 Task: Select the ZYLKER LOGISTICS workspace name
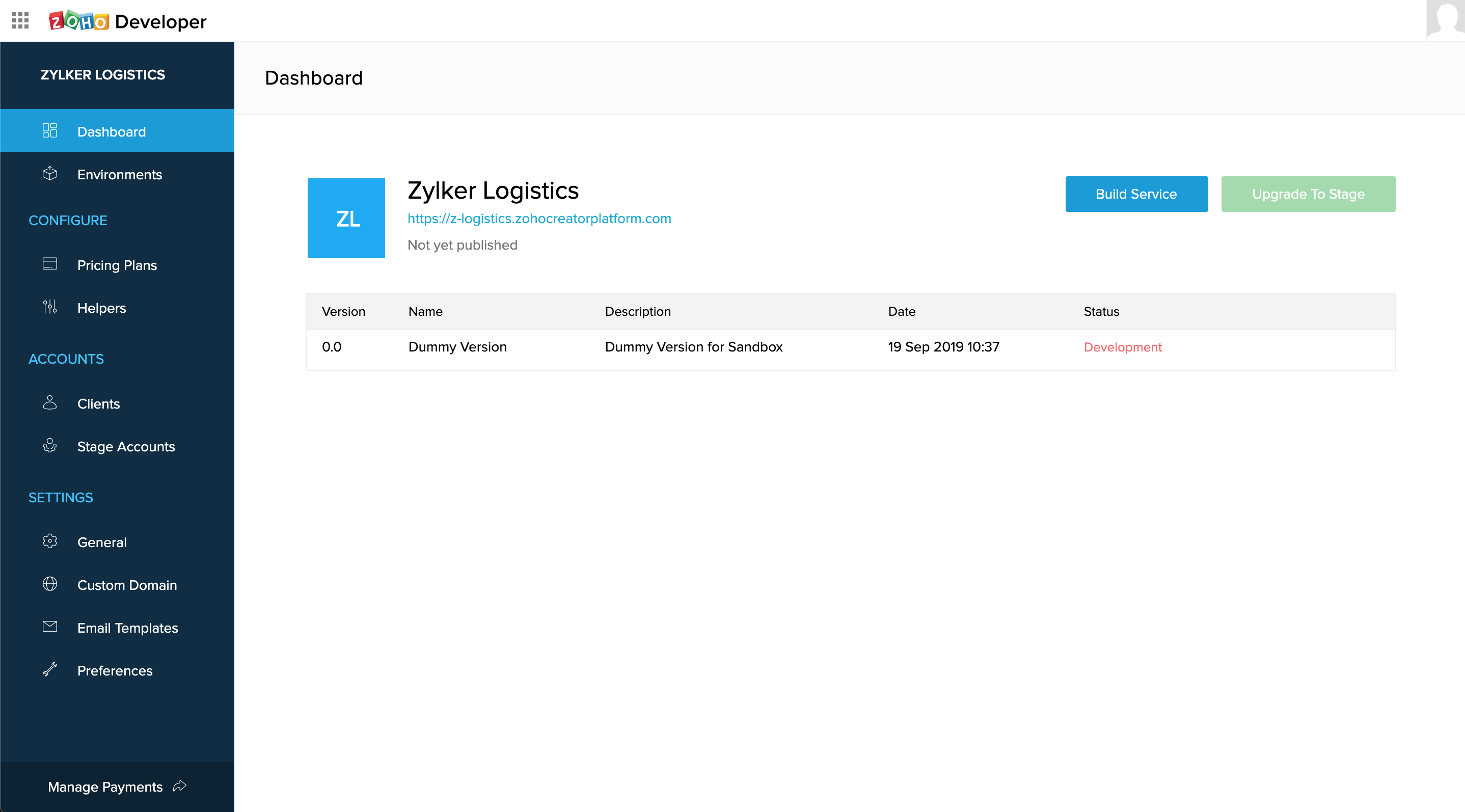(x=103, y=74)
